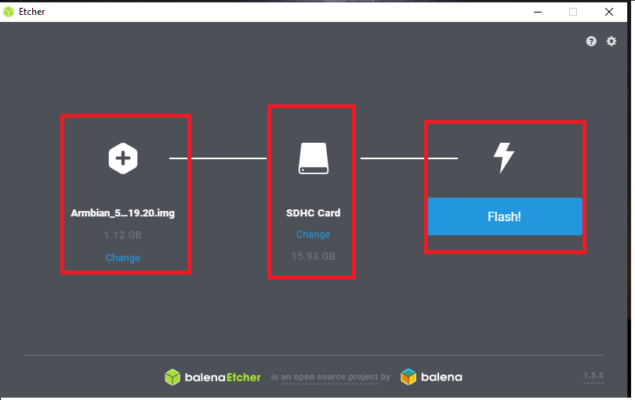
Task: Click the drive icon above SDHC Card
Action: [313, 157]
